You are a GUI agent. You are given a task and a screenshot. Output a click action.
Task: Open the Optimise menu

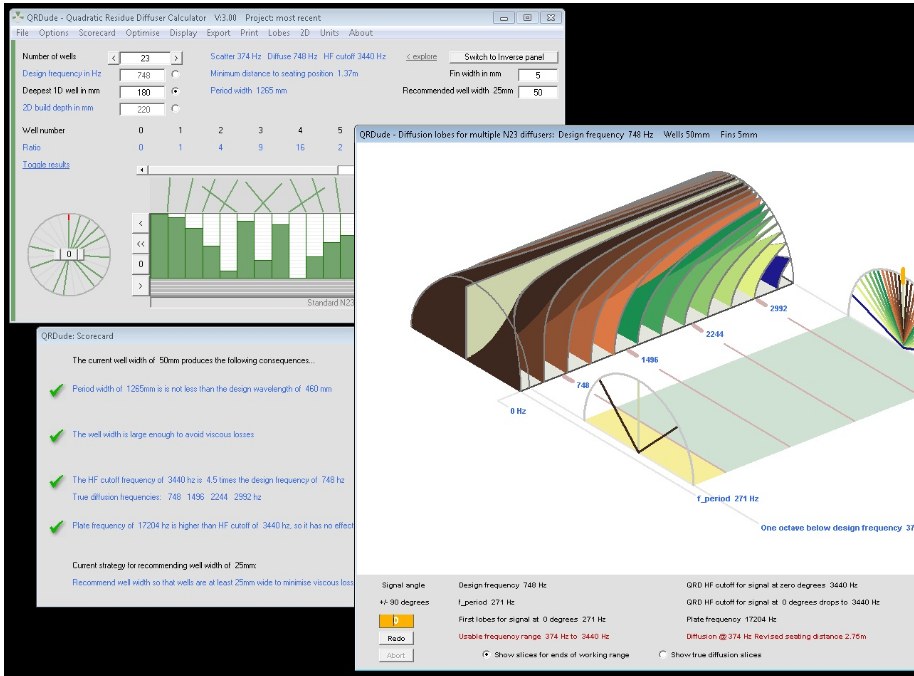click(142, 33)
